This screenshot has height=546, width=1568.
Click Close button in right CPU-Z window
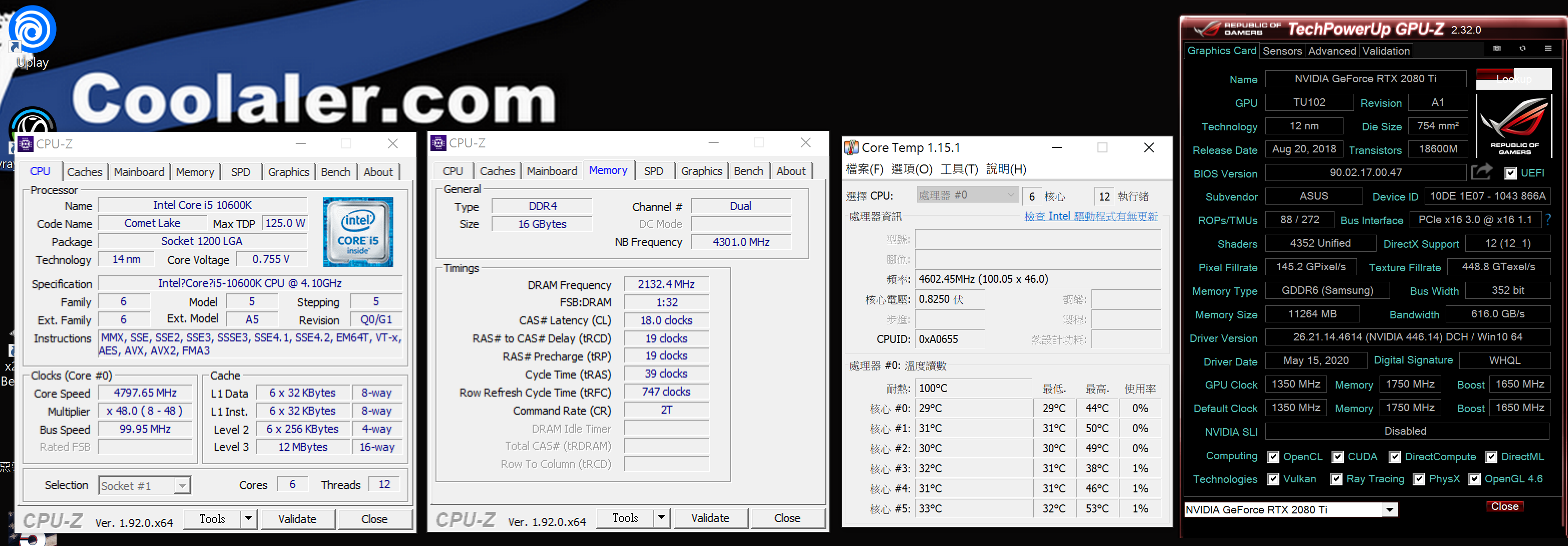(787, 518)
